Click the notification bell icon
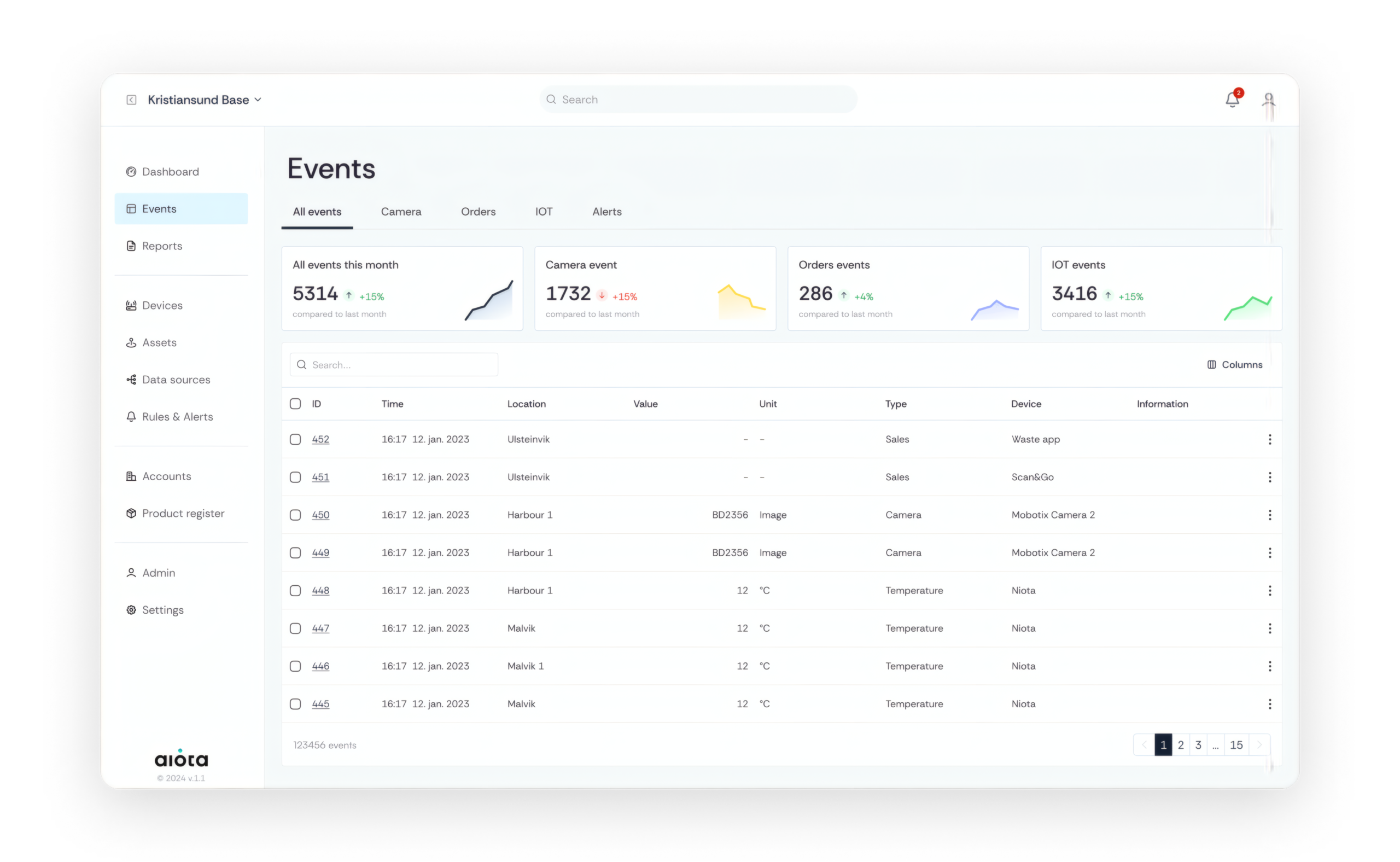Viewport: 1400px width, 862px height. click(x=1232, y=100)
